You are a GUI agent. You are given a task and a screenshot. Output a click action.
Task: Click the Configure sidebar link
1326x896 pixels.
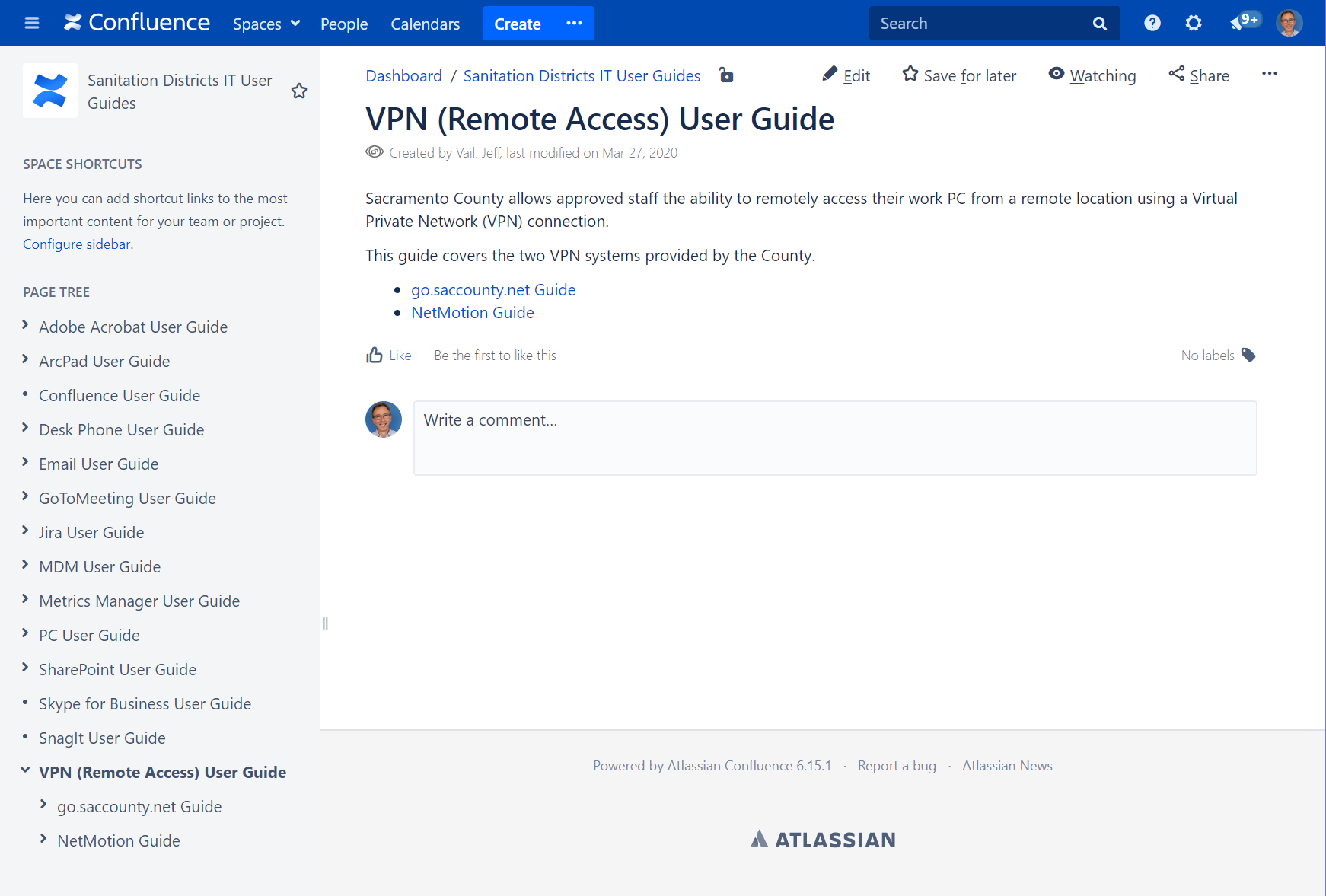(77, 244)
